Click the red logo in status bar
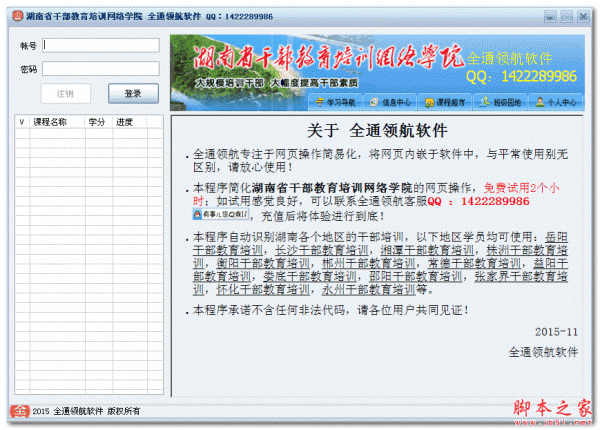 pos(20,411)
